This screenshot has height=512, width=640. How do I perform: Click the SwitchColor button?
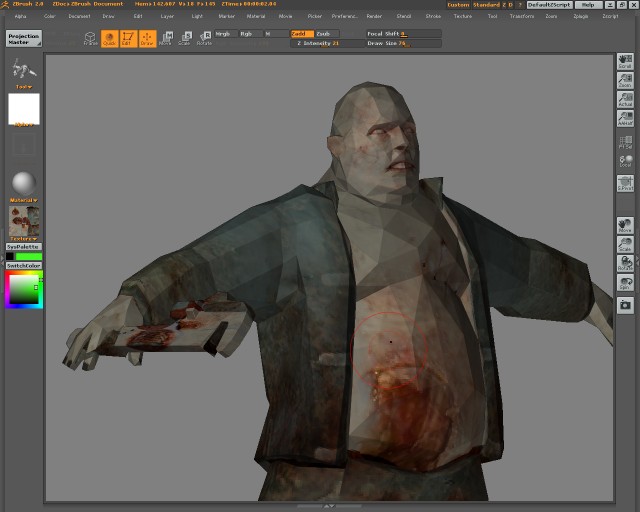(x=24, y=266)
